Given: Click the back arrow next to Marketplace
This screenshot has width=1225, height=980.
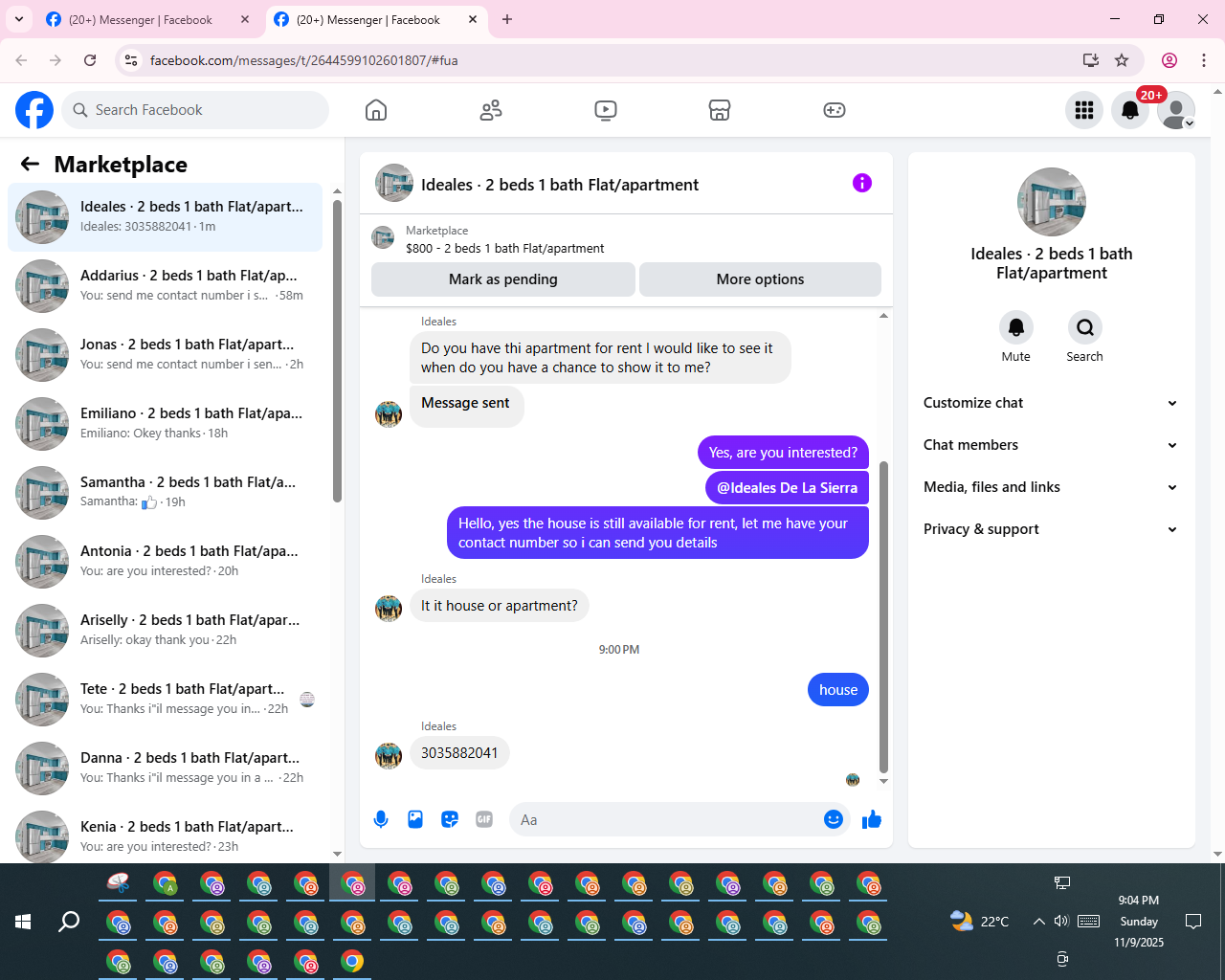Looking at the screenshot, I should [30, 165].
